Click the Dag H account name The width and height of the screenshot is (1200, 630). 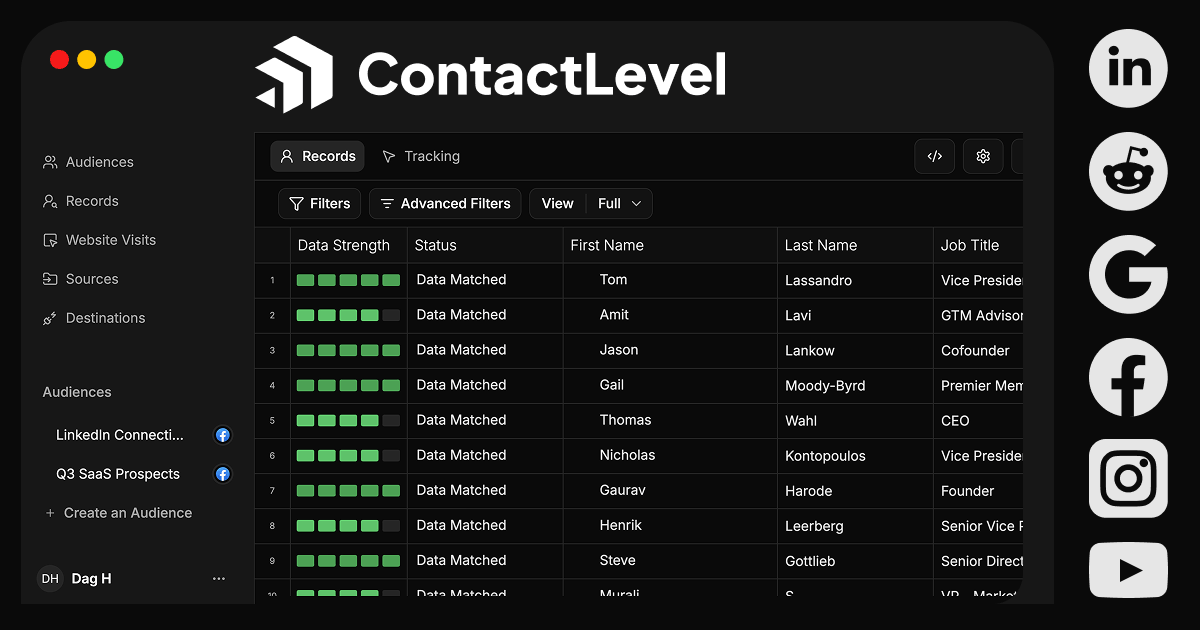tap(91, 579)
